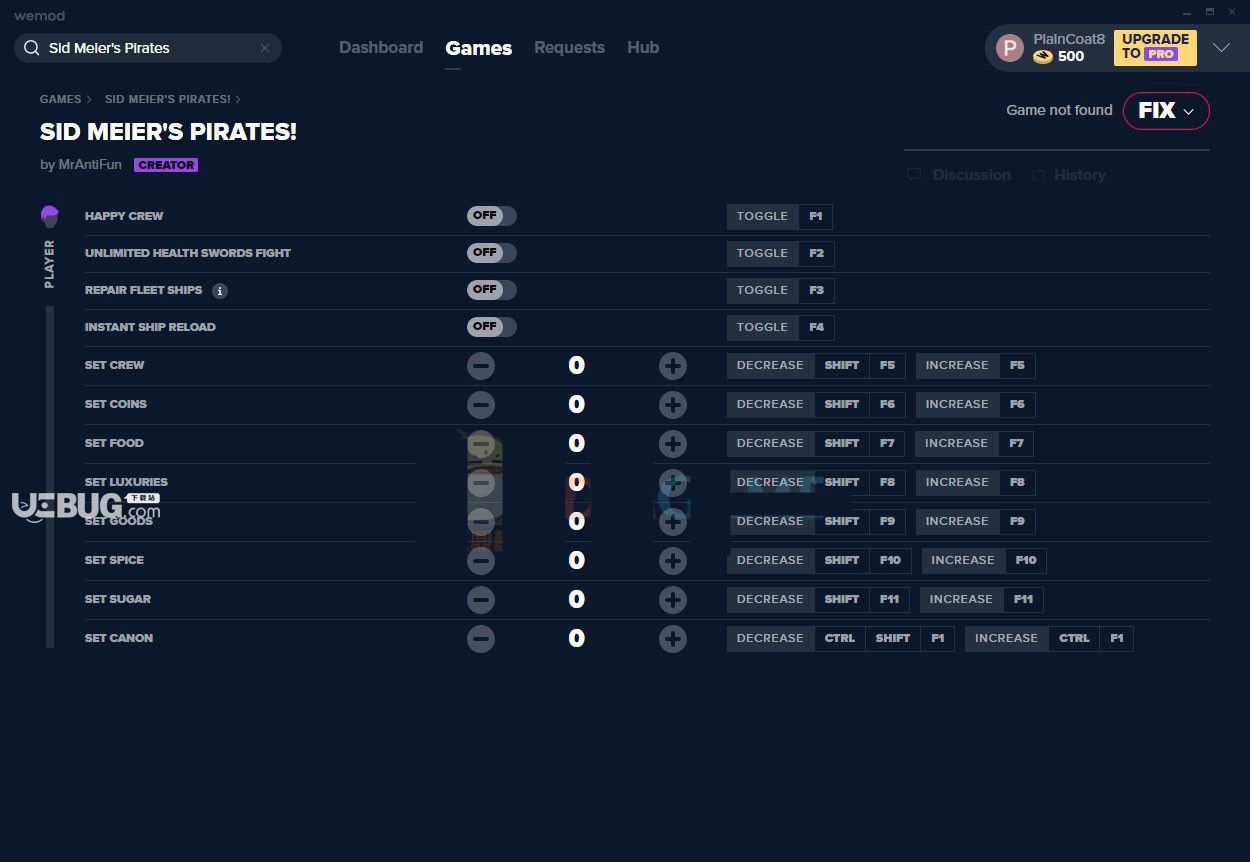Open the History tab
This screenshot has height=862, width=1250.
point(1069,175)
